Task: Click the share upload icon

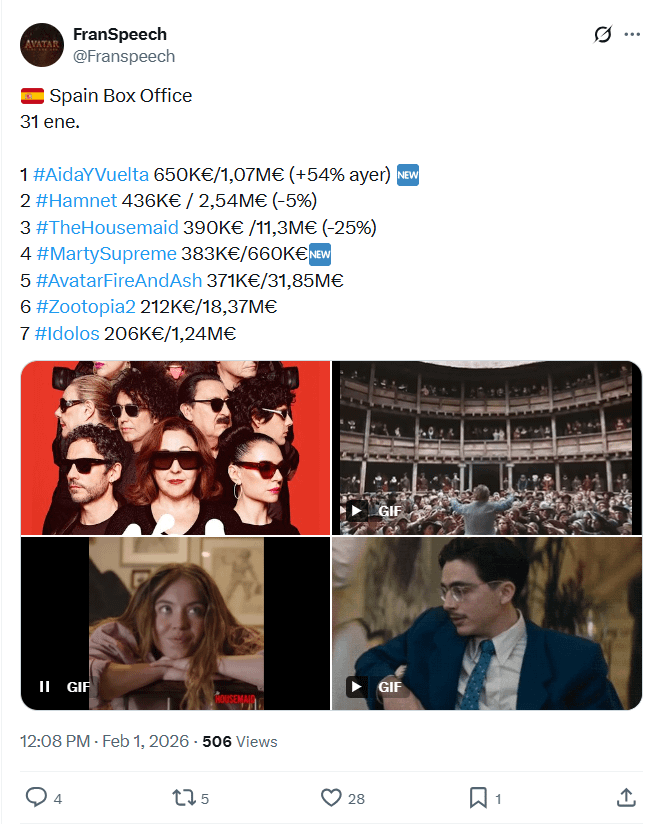Action: 626,797
